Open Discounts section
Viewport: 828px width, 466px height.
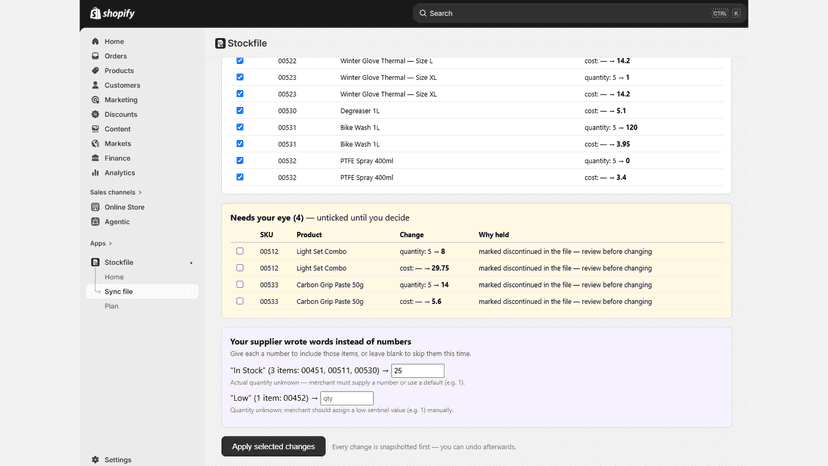pyautogui.click(x=120, y=114)
